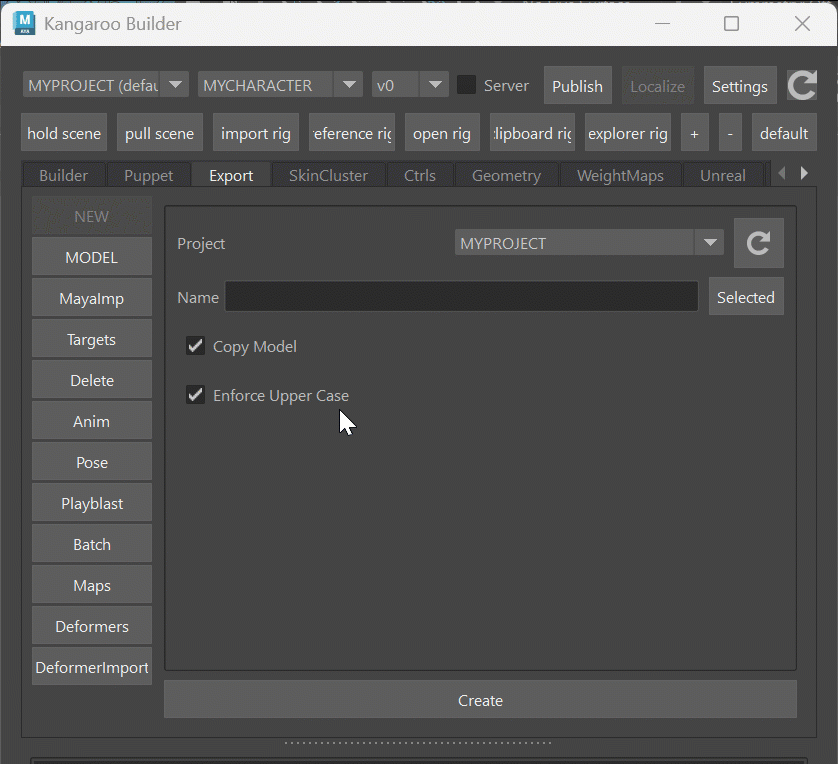Toggle the Server checkbox
The width and height of the screenshot is (838, 764).
[466, 85]
